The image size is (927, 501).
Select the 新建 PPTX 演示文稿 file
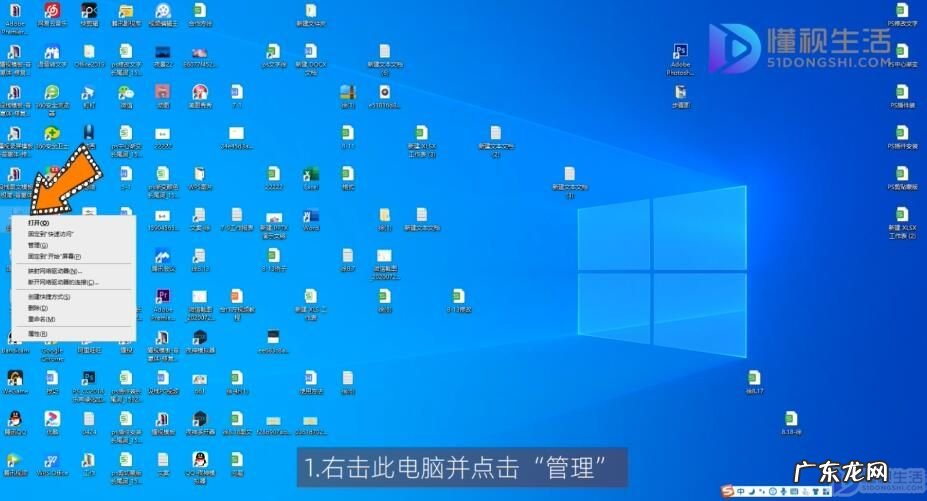[x=274, y=218]
